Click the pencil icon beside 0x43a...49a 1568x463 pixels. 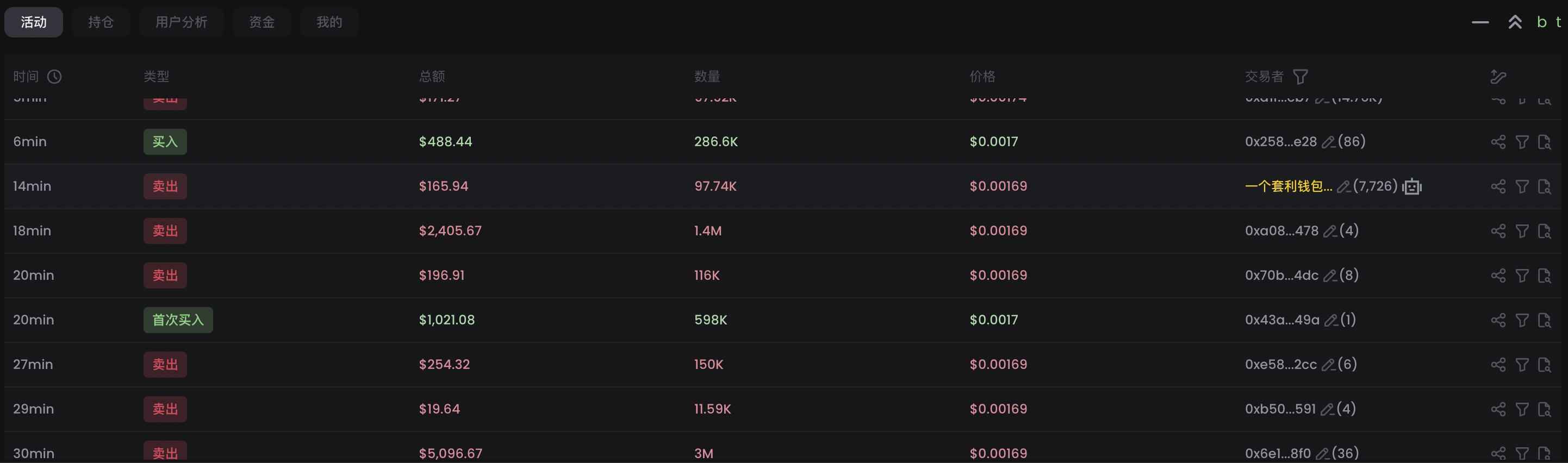click(x=1330, y=321)
